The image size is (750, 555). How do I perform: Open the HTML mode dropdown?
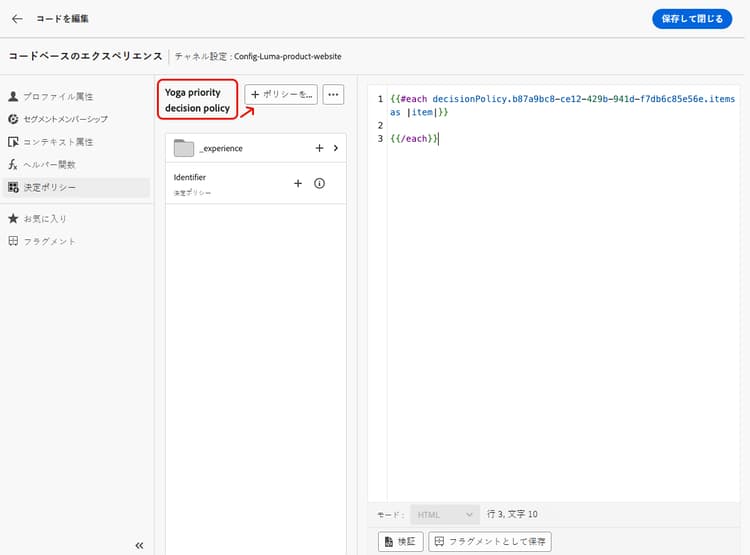445,515
